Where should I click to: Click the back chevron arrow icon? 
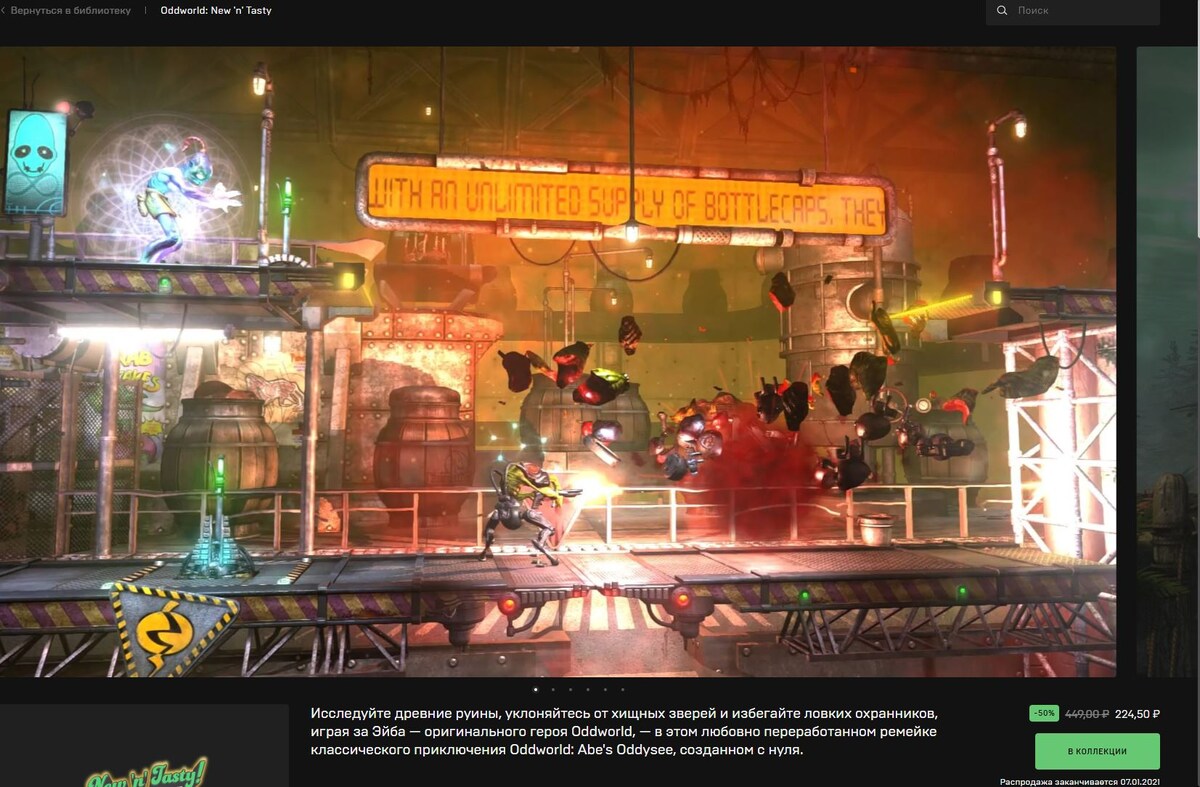pyautogui.click(x=3, y=11)
